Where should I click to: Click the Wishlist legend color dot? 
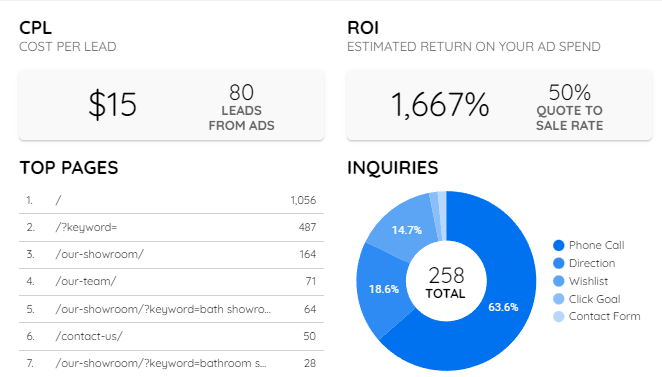tap(559, 281)
